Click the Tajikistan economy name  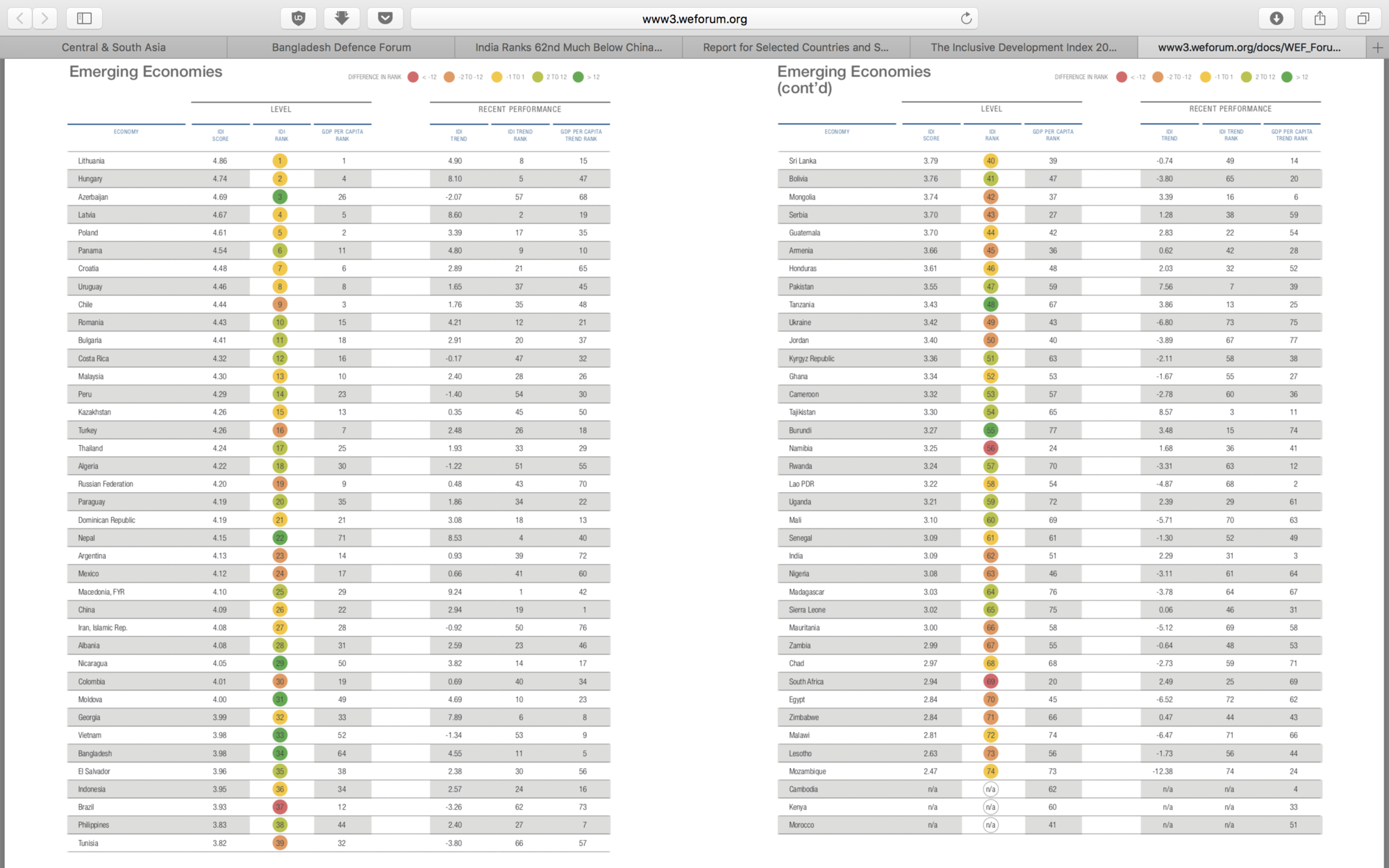(x=802, y=412)
